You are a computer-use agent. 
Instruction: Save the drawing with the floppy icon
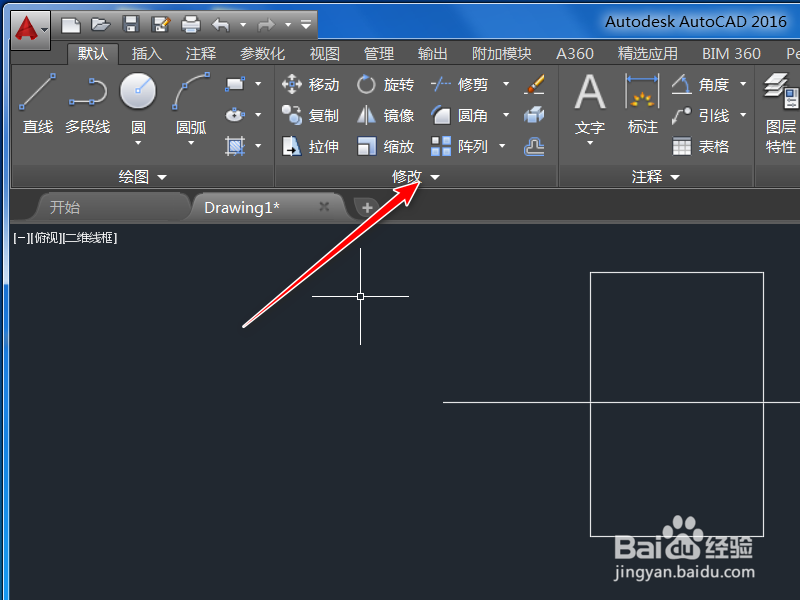[x=131, y=24]
